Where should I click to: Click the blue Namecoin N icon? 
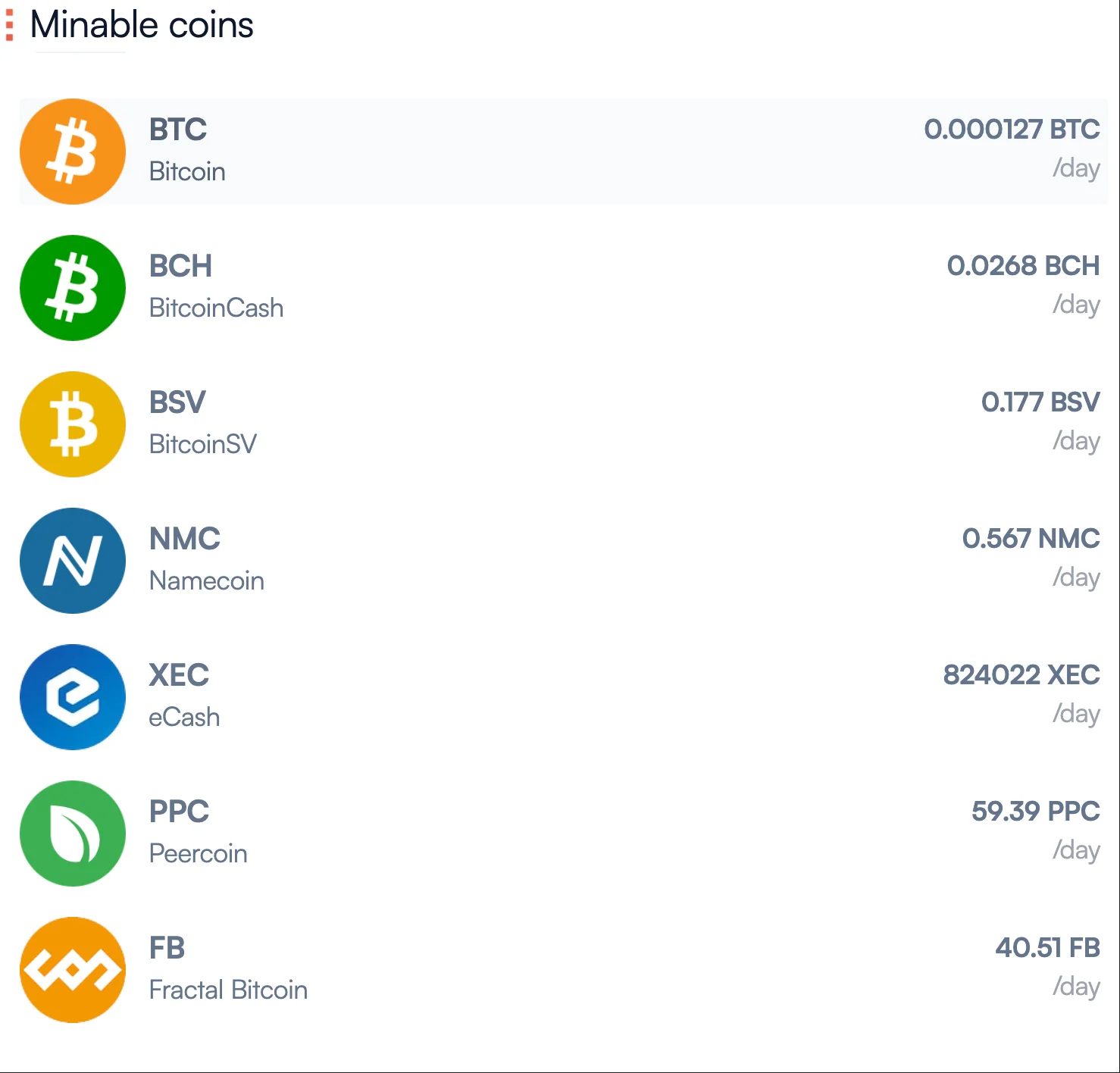[x=73, y=561]
